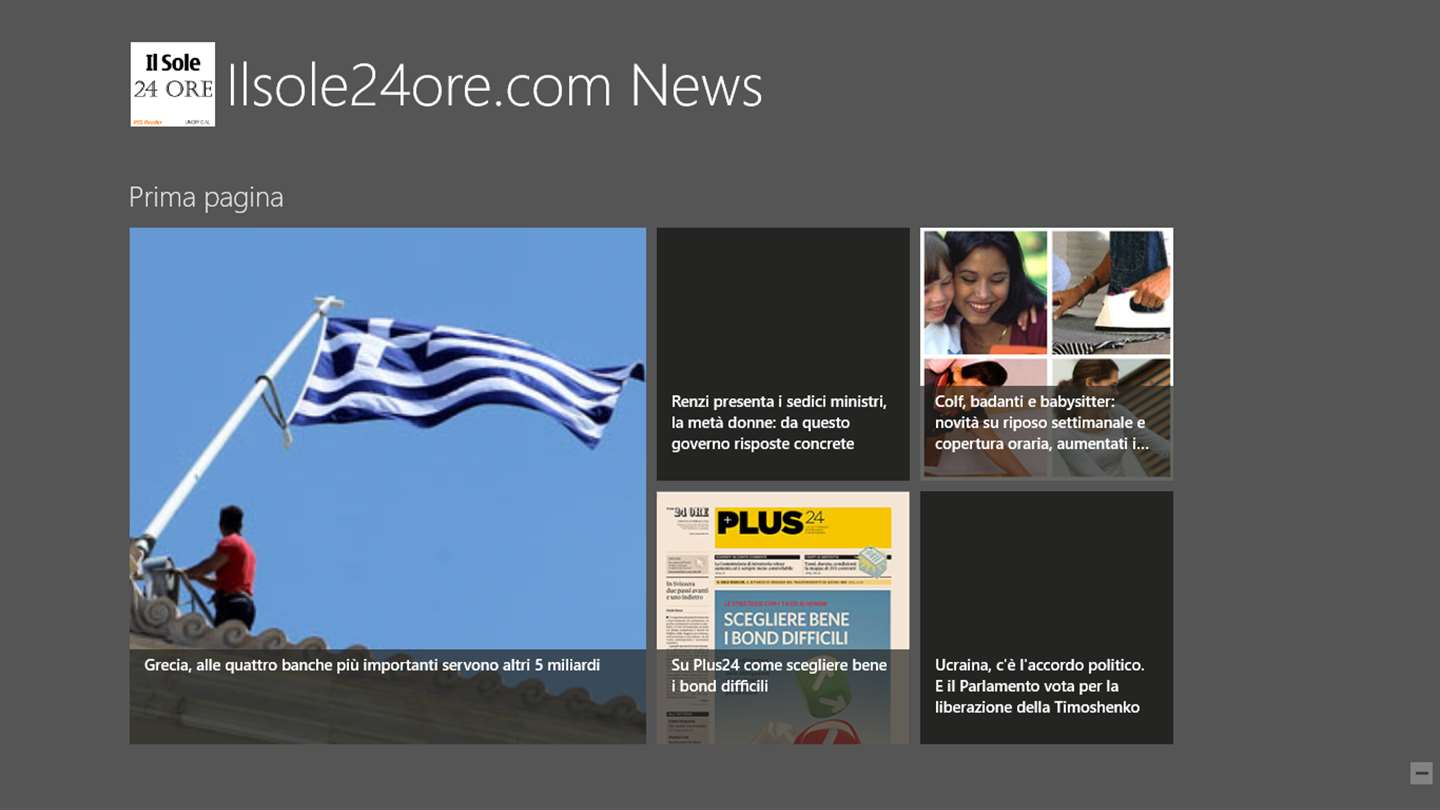Open the Prima pagina section header
Screen dimensions: 1440x810
click(206, 197)
